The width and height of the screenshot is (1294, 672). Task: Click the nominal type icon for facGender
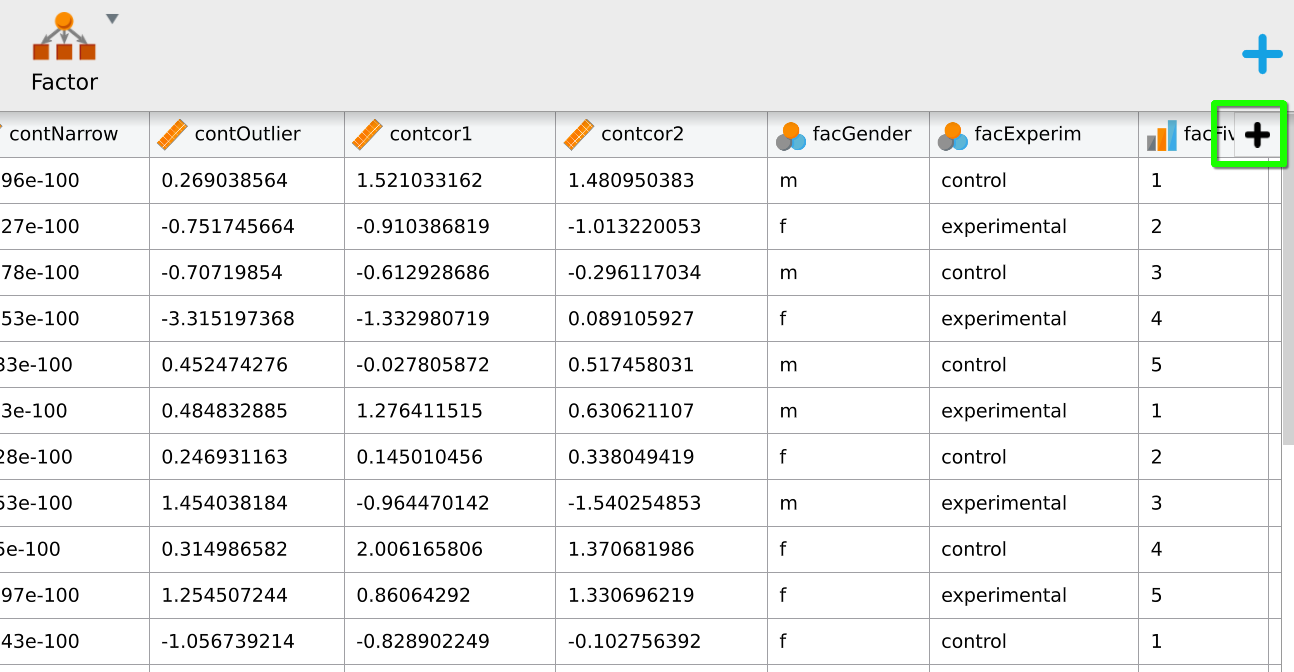791,136
